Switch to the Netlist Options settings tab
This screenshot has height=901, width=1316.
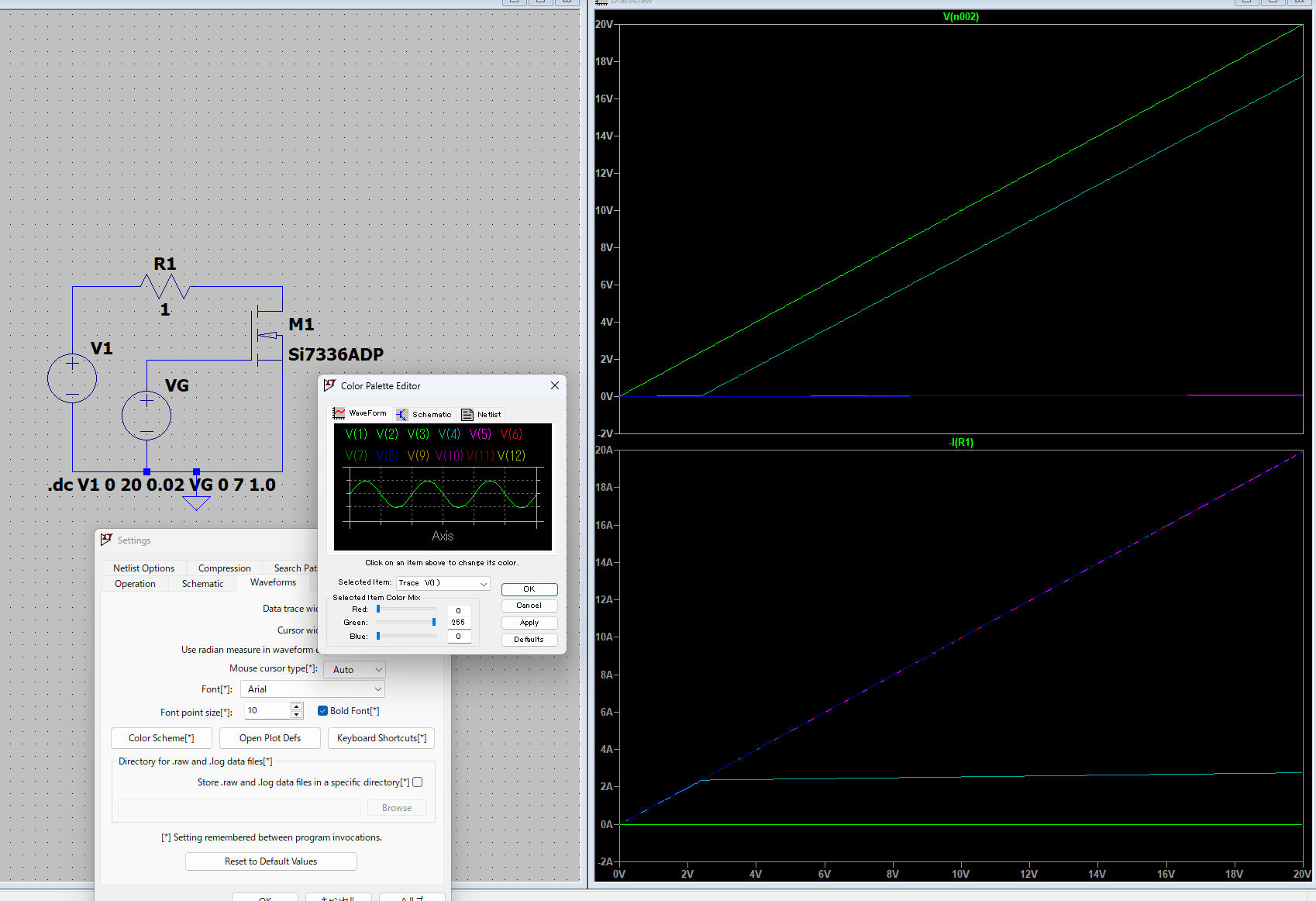tap(143, 568)
